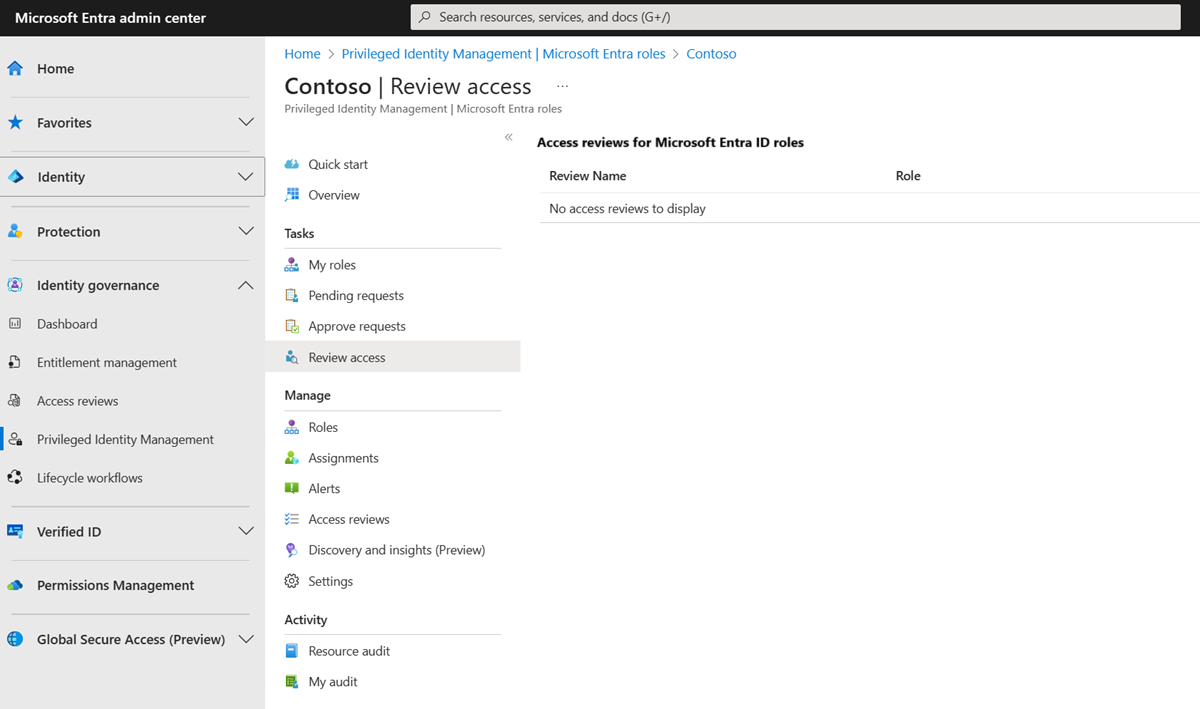The height and width of the screenshot is (709, 1200).
Task: Click the Quick start cloud icon
Action: 292,164
